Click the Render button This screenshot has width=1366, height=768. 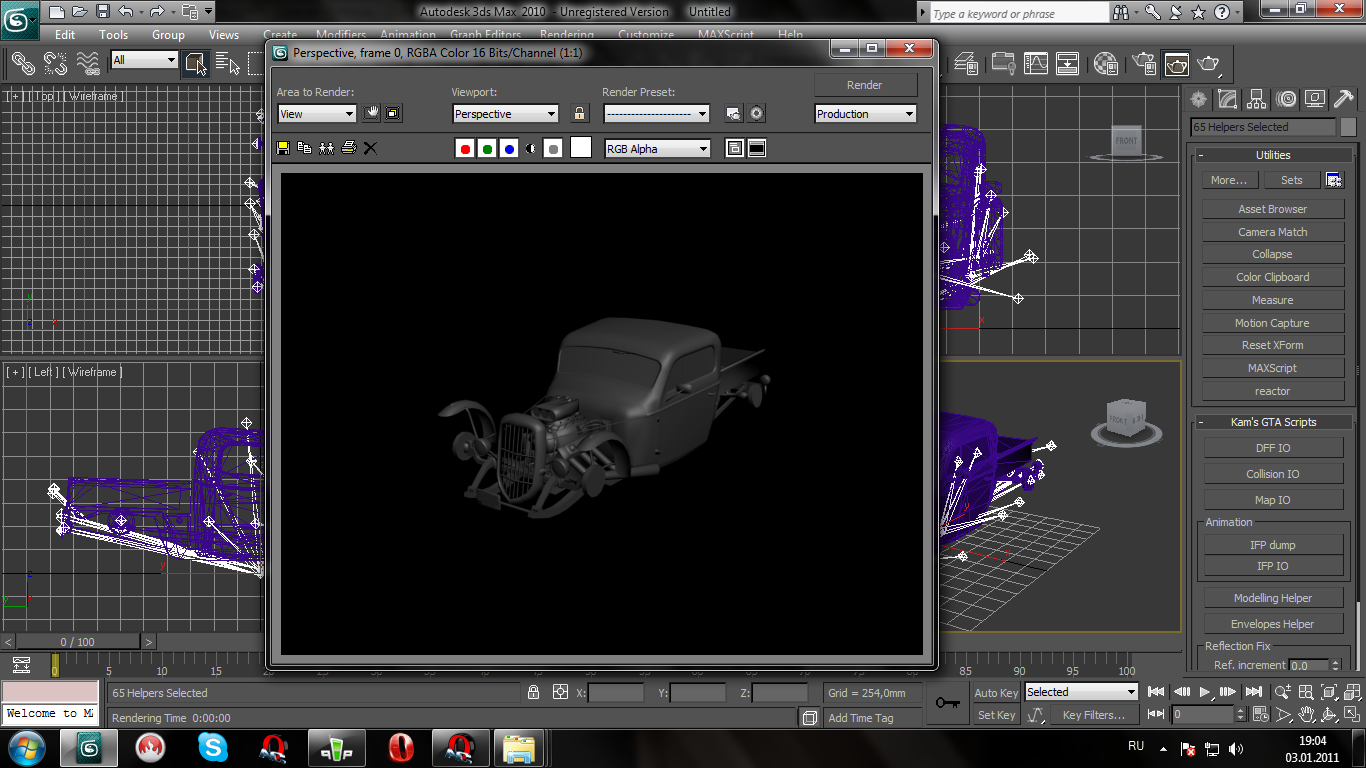[865, 85]
